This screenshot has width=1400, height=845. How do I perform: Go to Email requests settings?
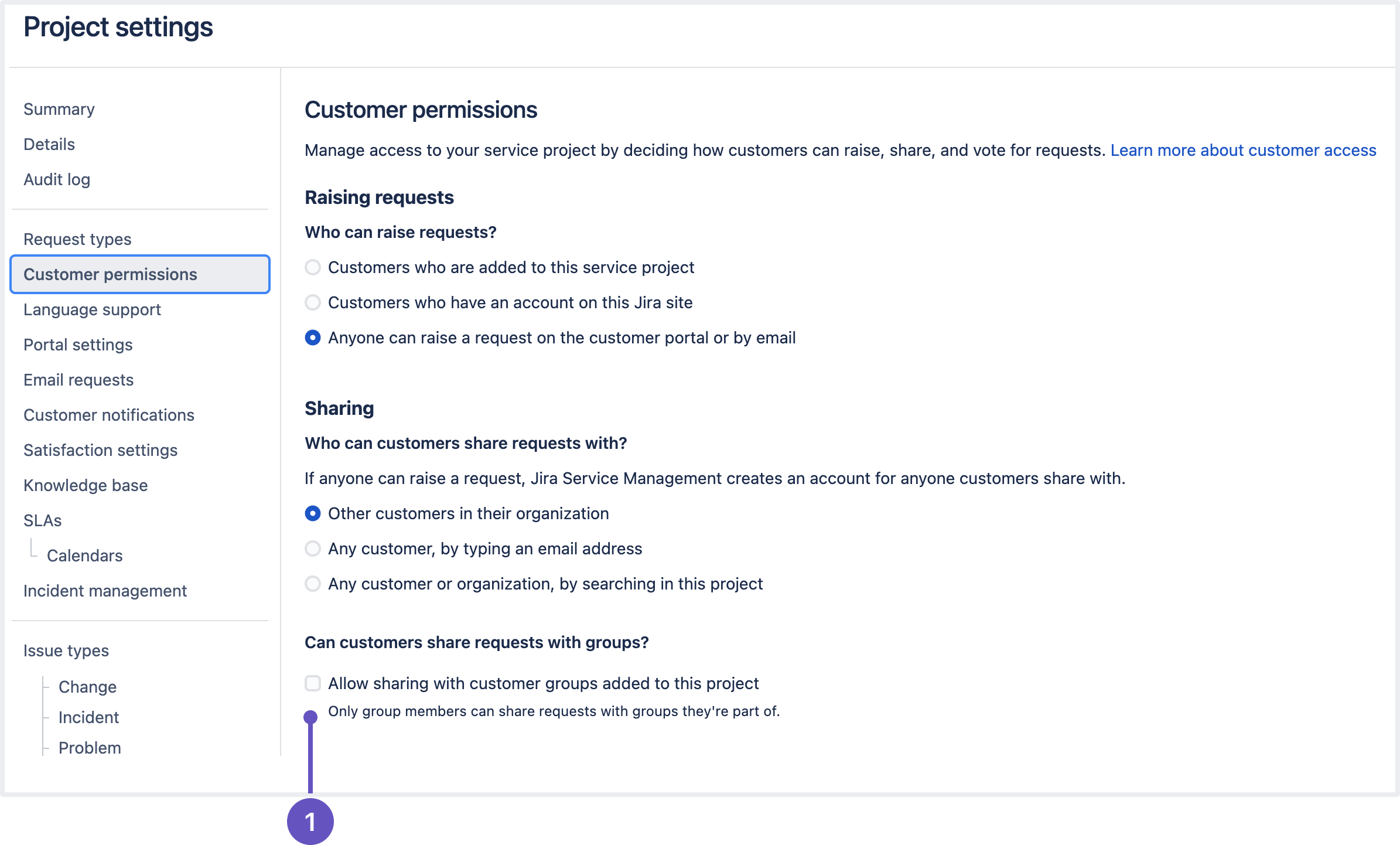(x=78, y=380)
